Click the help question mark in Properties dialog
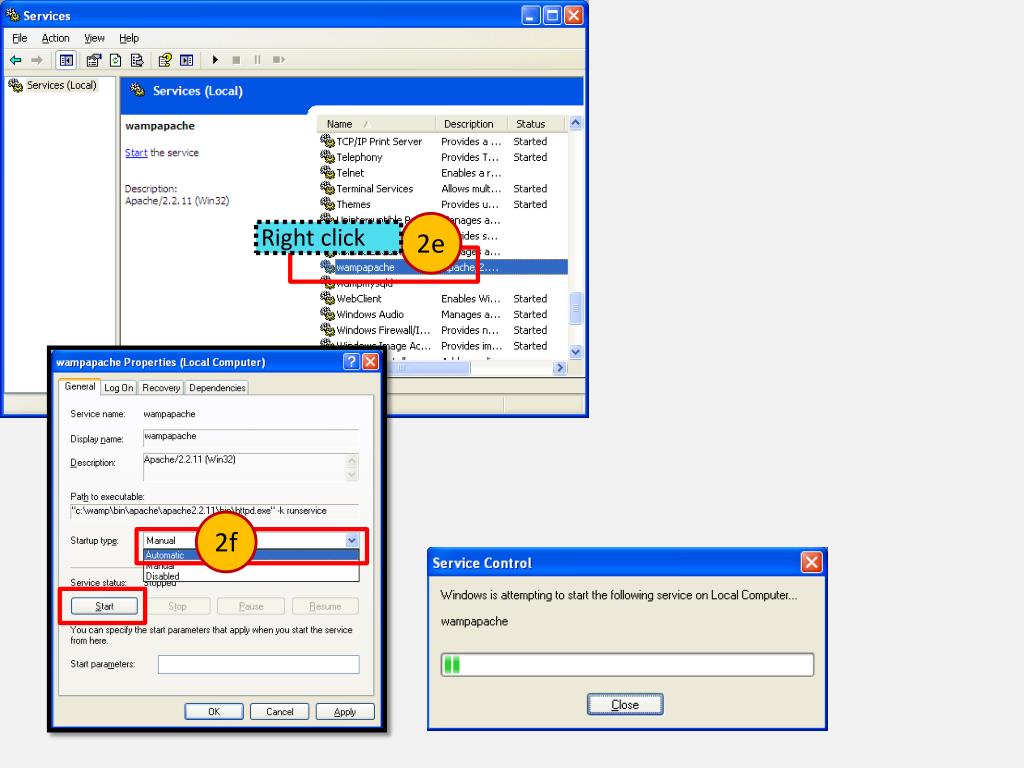1024x768 pixels. [x=351, y=362]
